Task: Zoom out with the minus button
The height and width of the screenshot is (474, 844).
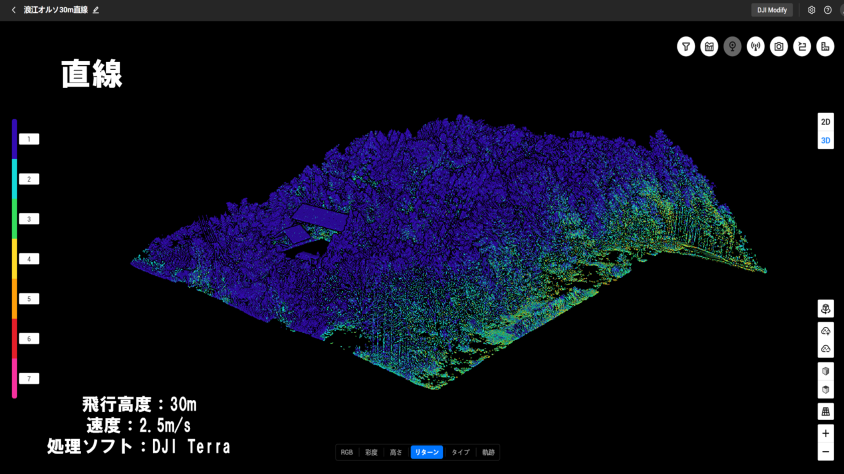Action: [x=825, y=453]
